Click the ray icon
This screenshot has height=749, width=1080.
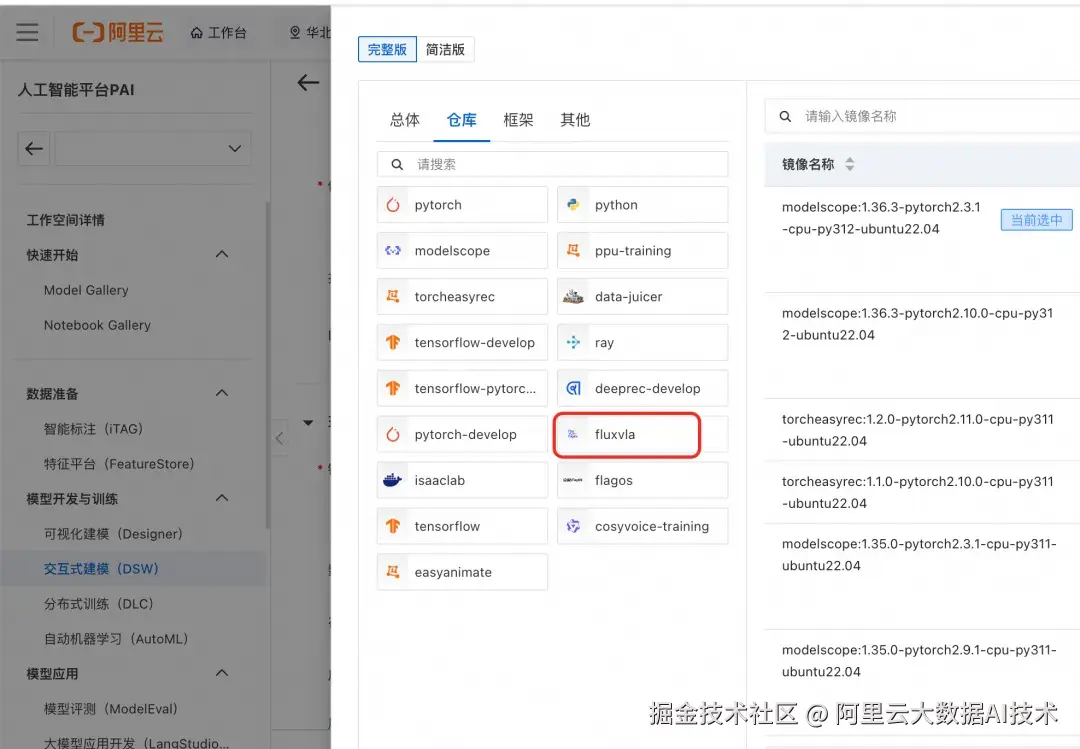(573, 342)
